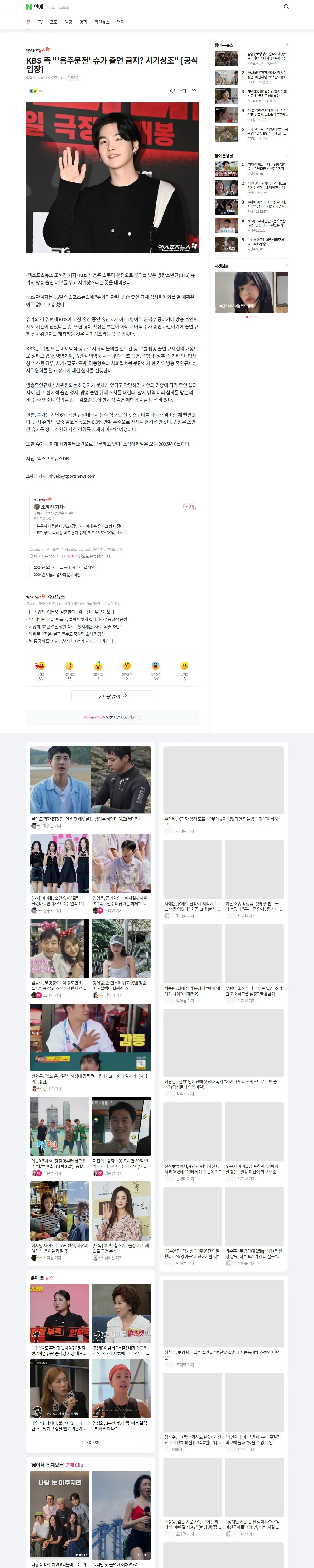Open the 뉴스 link beside the 연예 logo
Screen dimensions: 314x1568
point(51,7)
